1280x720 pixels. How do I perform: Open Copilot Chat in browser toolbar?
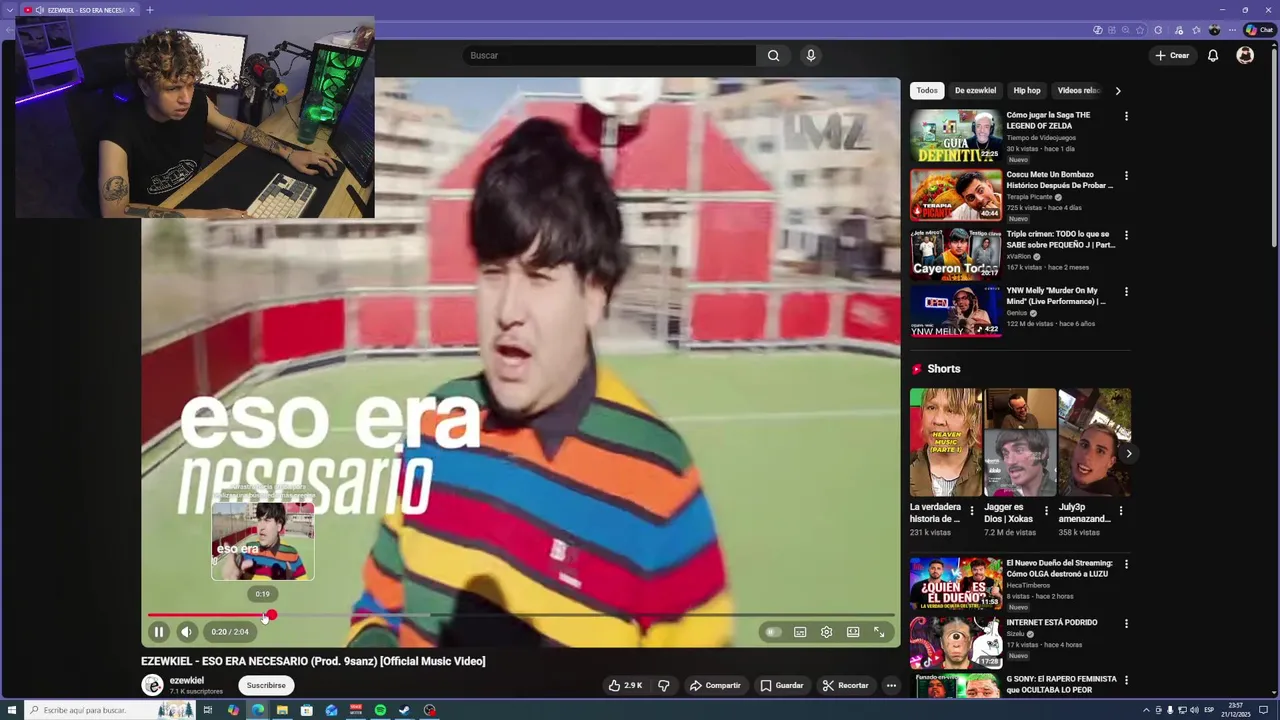tap(1259, 30)
